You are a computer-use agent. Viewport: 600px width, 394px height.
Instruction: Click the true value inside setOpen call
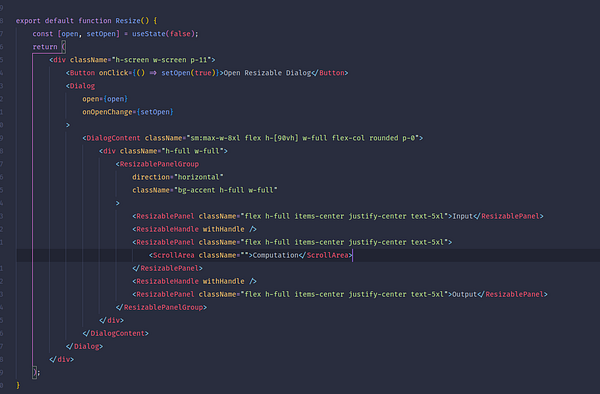pyautogui.click(x=203, y=73)
